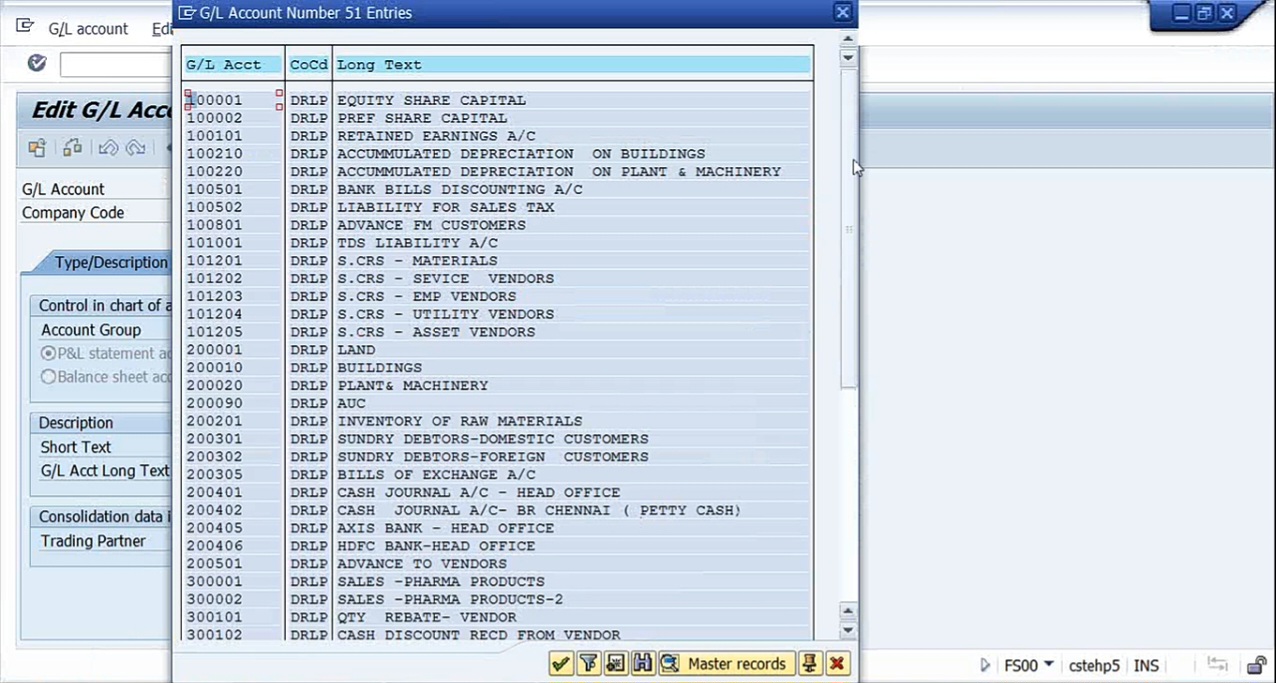Select ACCUMMULATED DEPRECIATION ON PLANT & MACHINERY row
This screenshot has height=683, width=1276.
pos(497,172)
